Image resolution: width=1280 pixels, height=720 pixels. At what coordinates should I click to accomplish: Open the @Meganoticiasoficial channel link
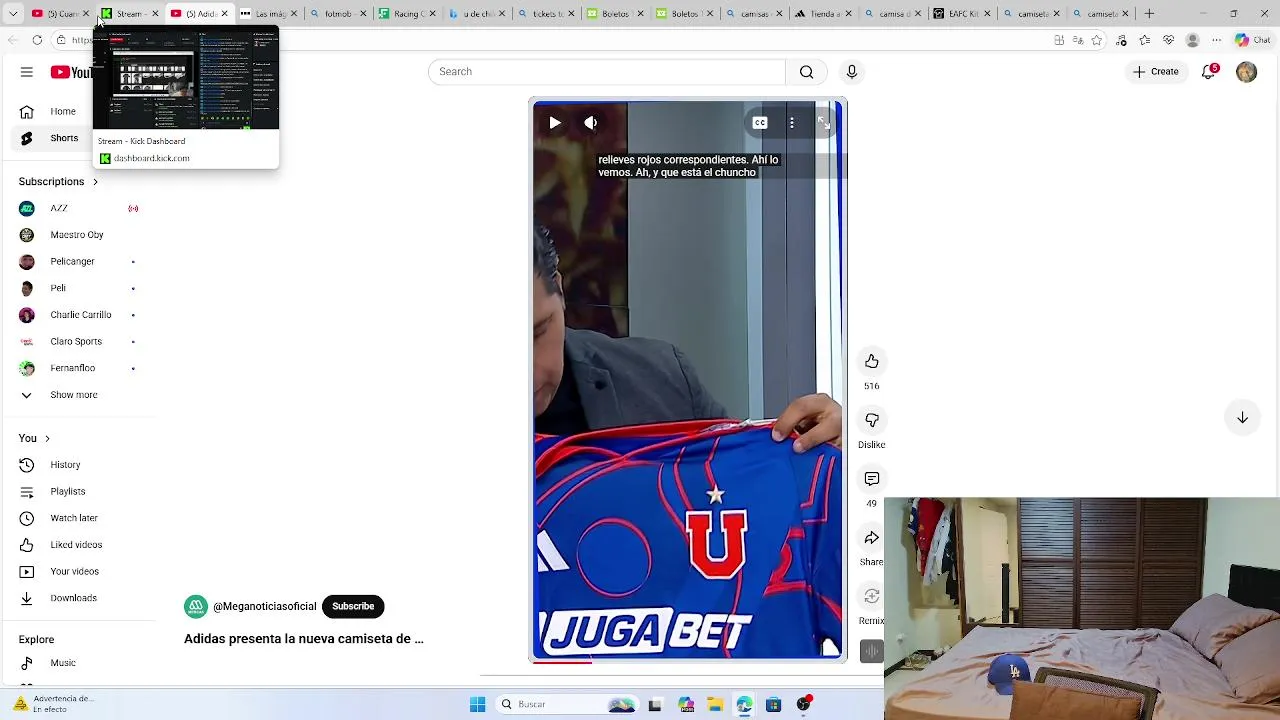point(264,607)
